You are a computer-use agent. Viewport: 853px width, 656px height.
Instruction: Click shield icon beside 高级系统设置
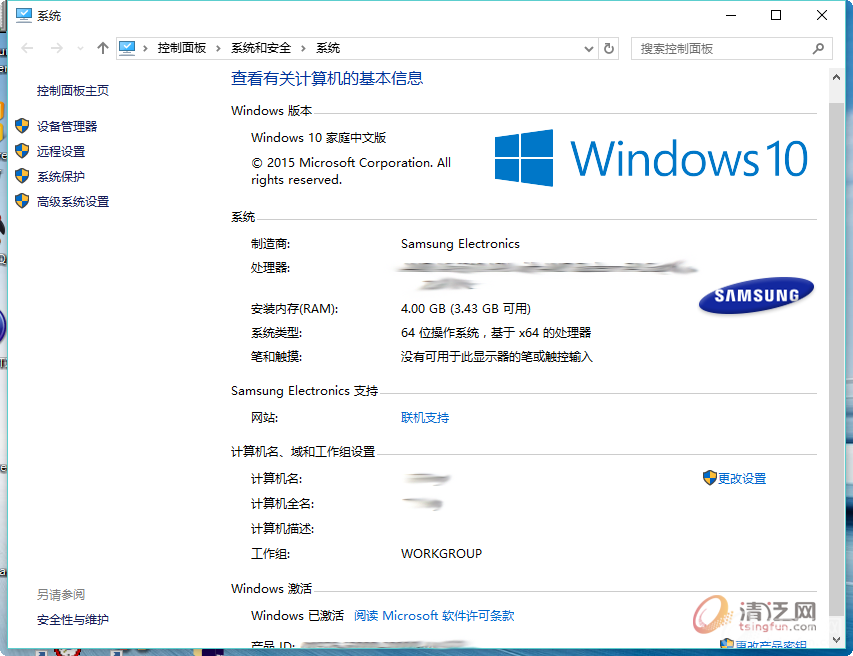22,201
